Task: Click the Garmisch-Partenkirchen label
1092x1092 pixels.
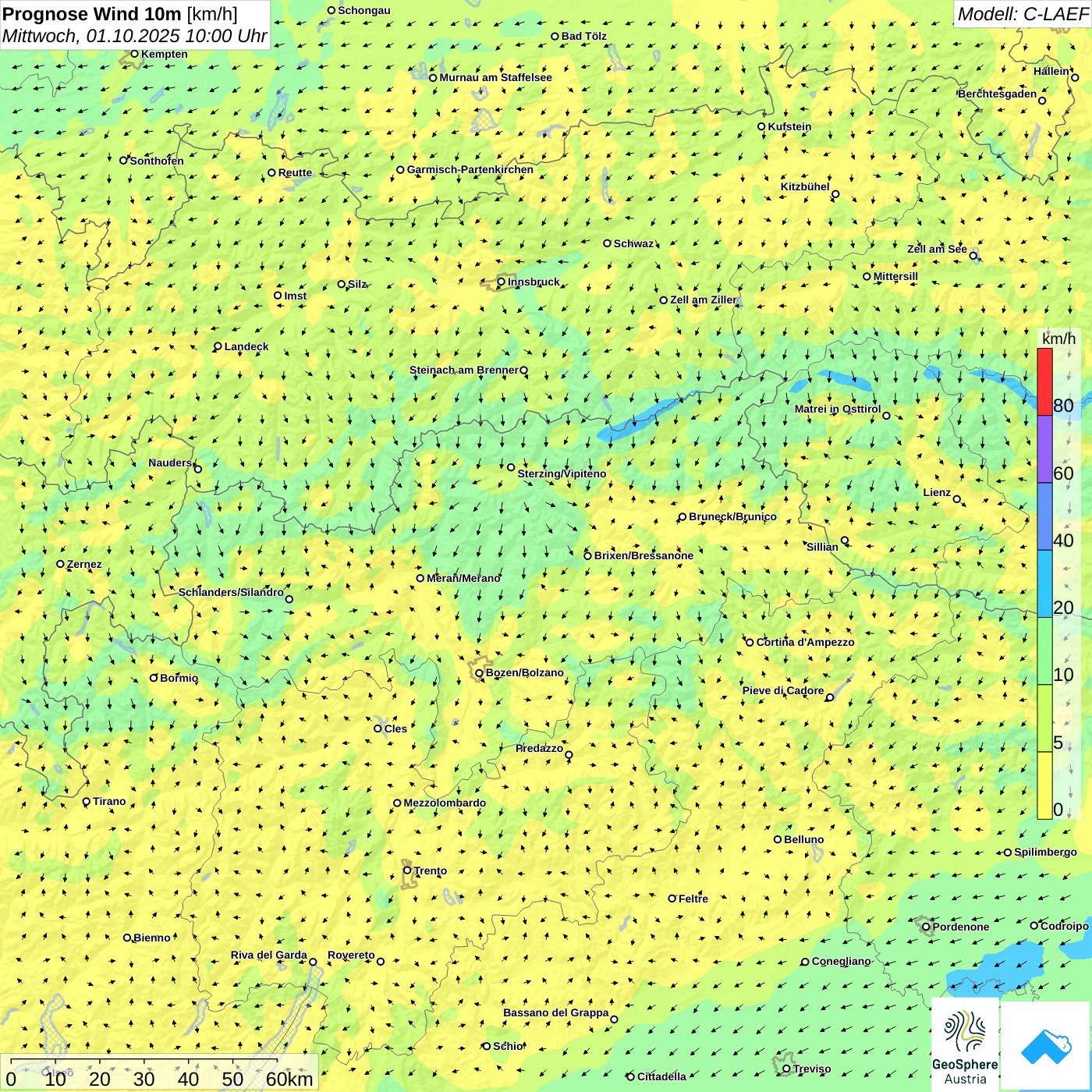Action: pyautogui.click(x=470, y=169)
